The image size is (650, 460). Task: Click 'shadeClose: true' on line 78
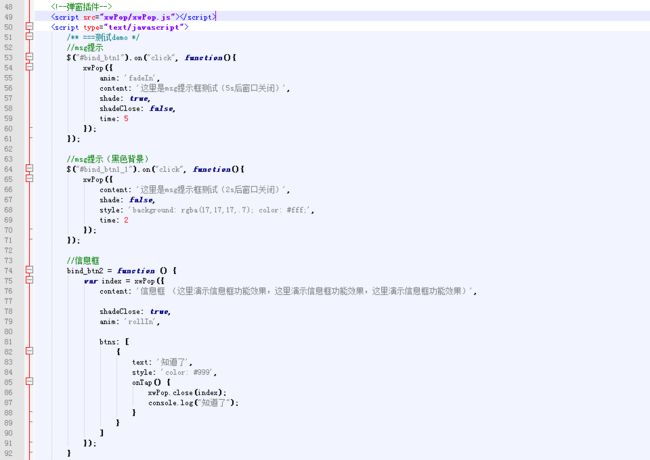click(x=135, y=311)
